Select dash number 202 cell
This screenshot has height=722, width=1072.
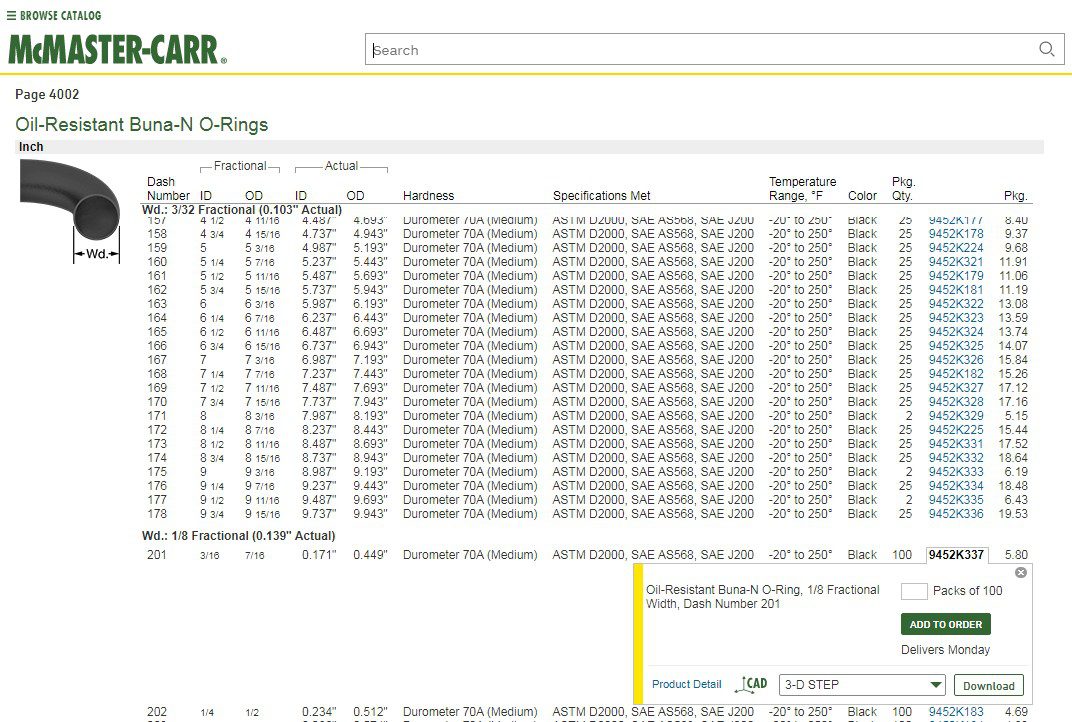tap(157, 712)
